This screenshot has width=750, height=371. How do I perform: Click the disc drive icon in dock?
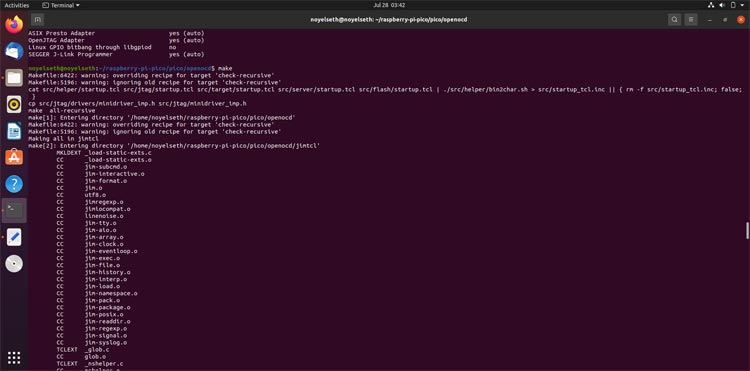click(14, 264)
